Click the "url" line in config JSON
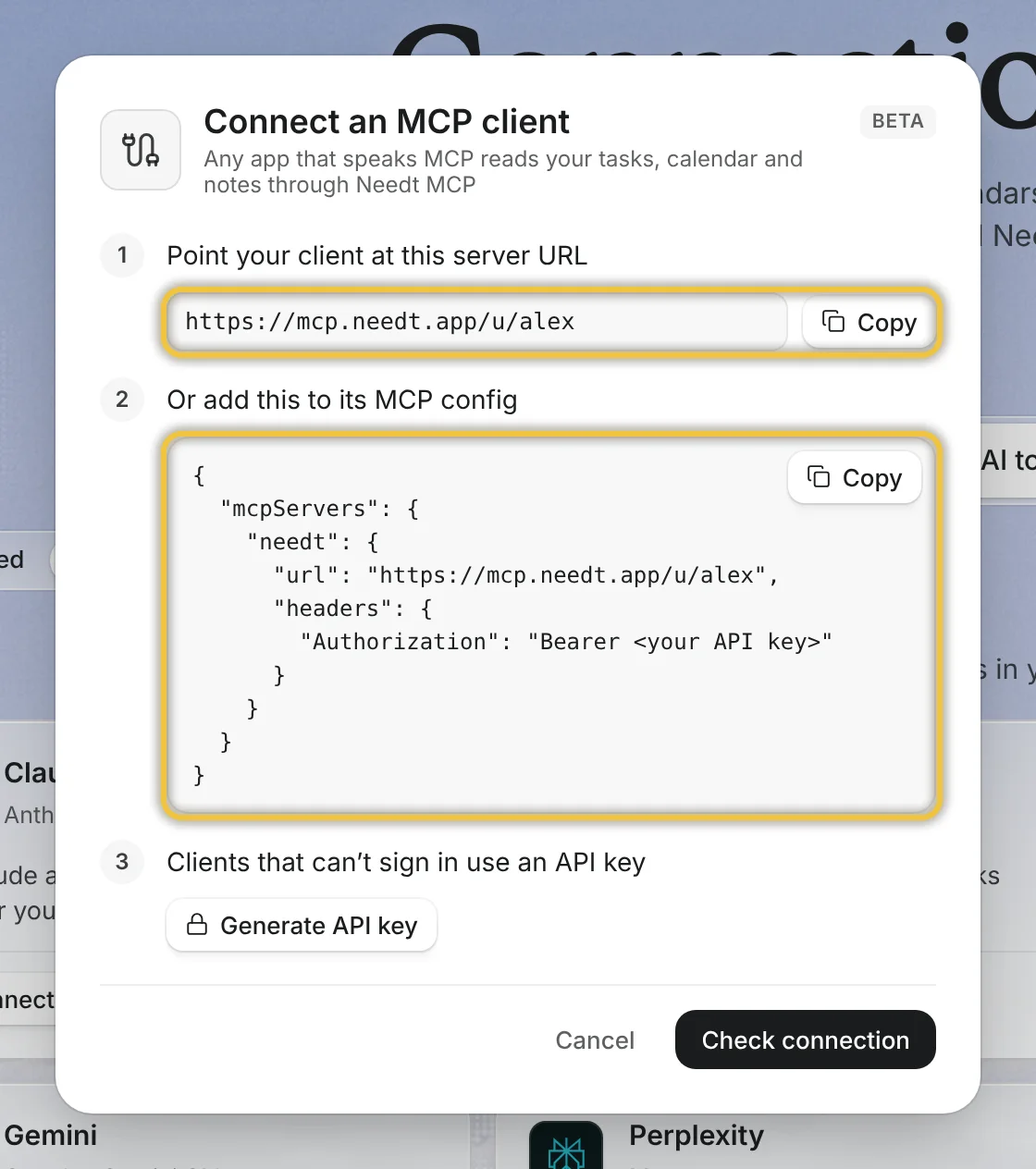The image size is (1036, 1169). [526, 575]
